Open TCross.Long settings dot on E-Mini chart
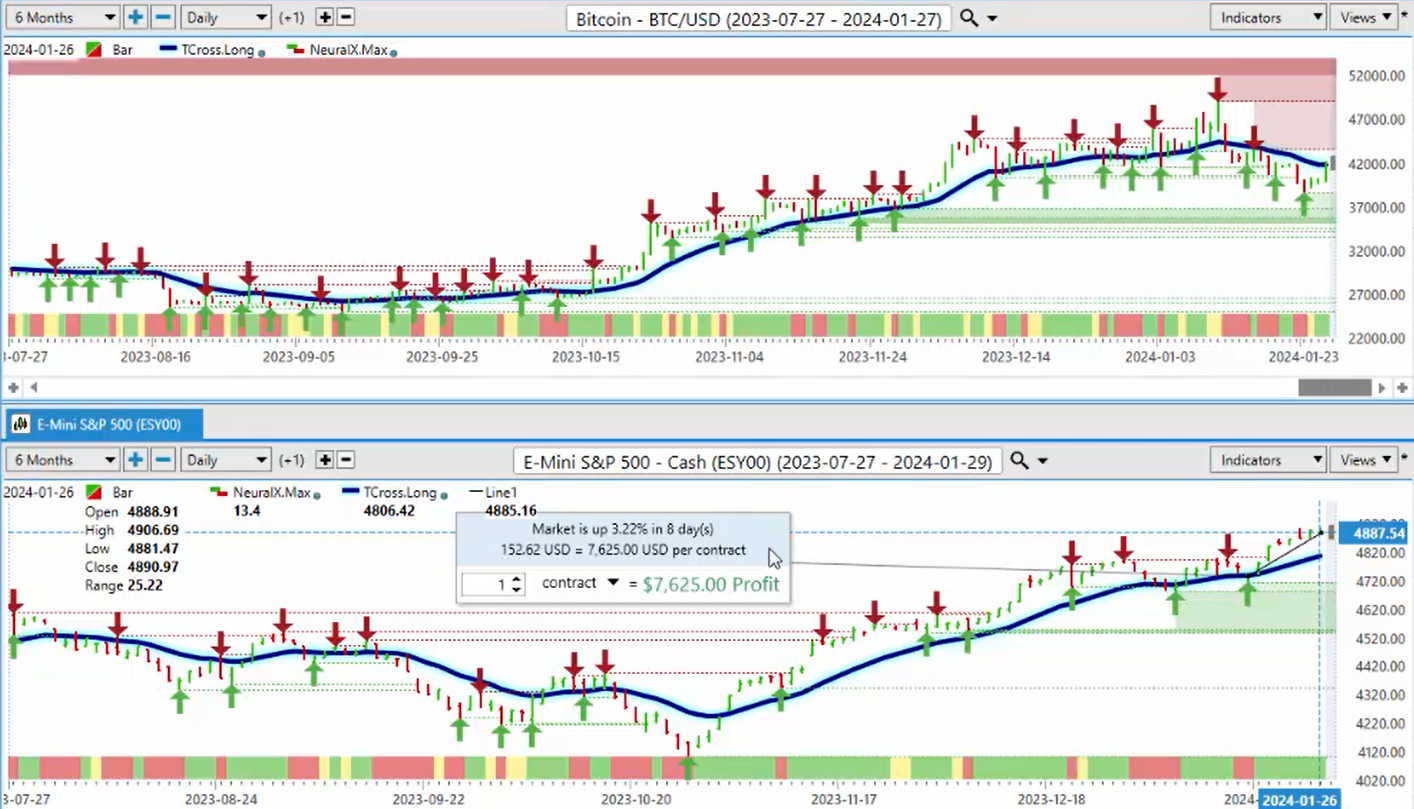Screen dimensions: 1414x809 pyautogui.click(x=444, y=494)
